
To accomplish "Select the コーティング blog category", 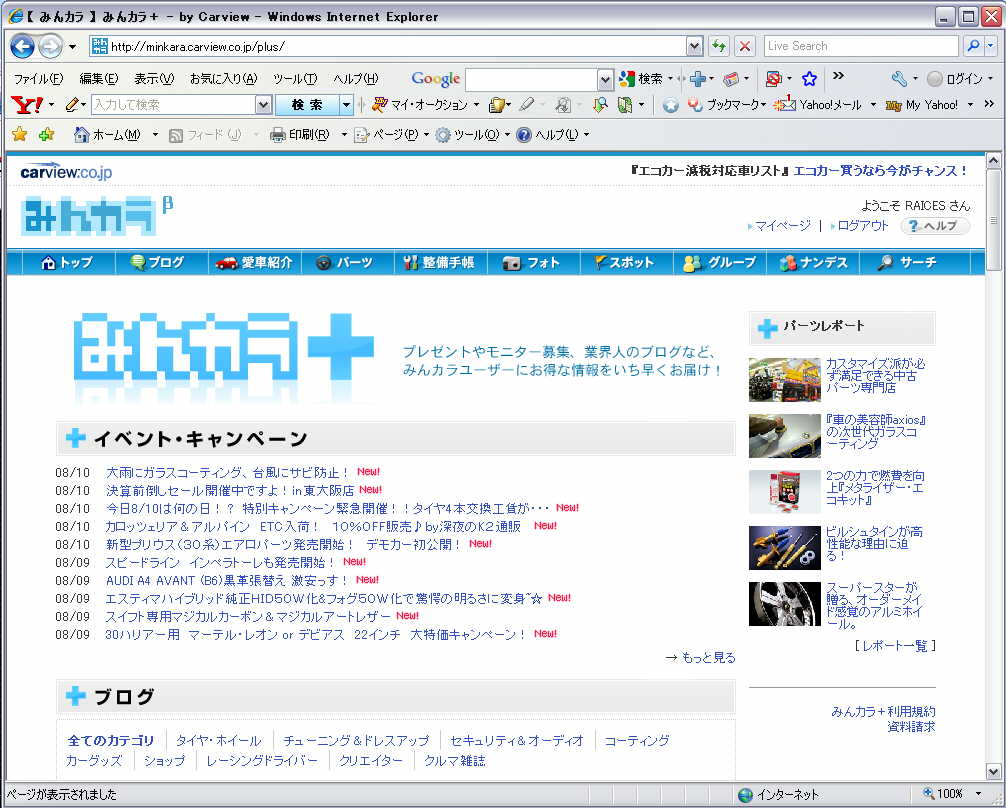I will [636, 741].
